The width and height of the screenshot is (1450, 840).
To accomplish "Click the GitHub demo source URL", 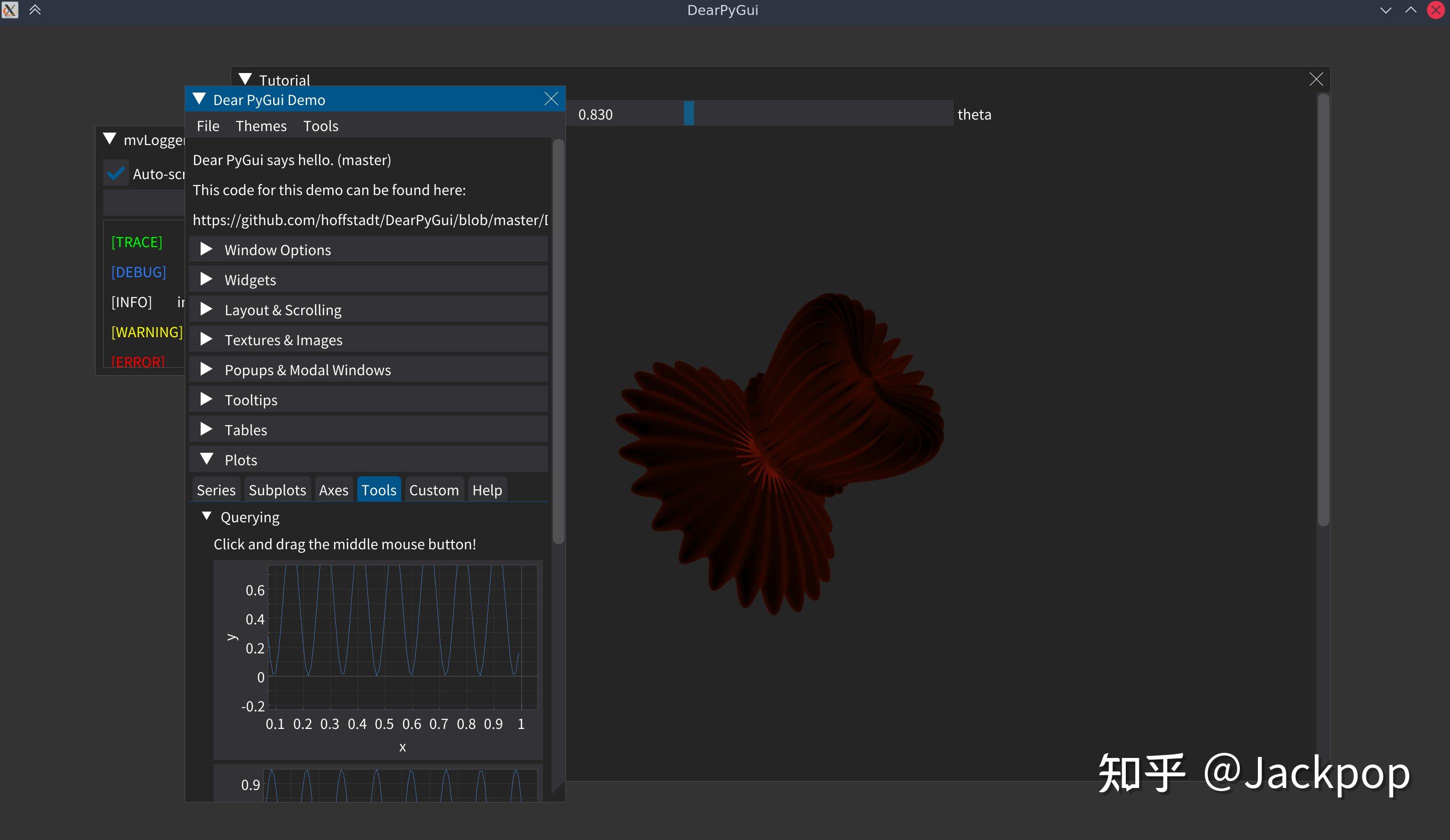I will coord(369,220).
